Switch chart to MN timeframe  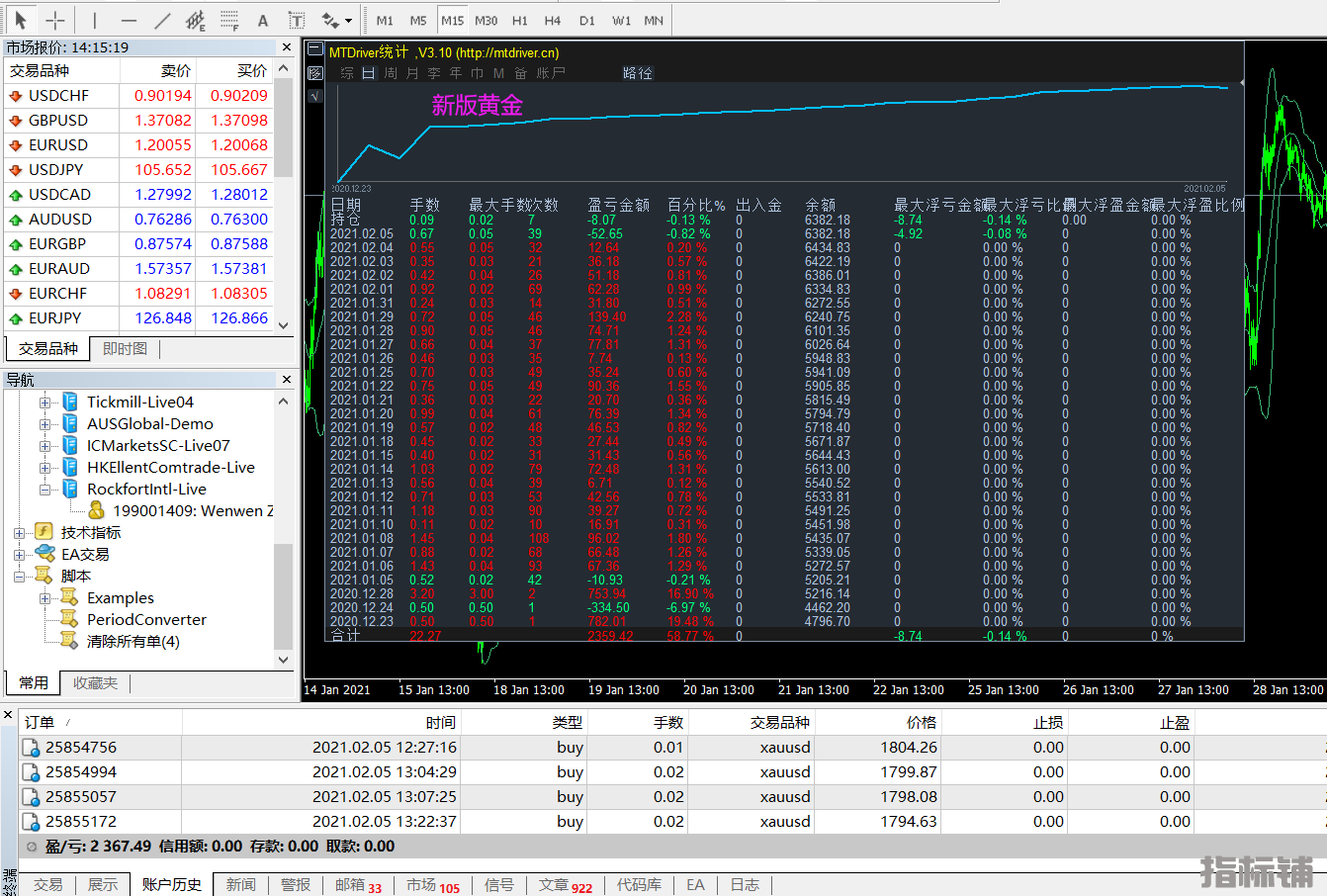pos(654,20)
